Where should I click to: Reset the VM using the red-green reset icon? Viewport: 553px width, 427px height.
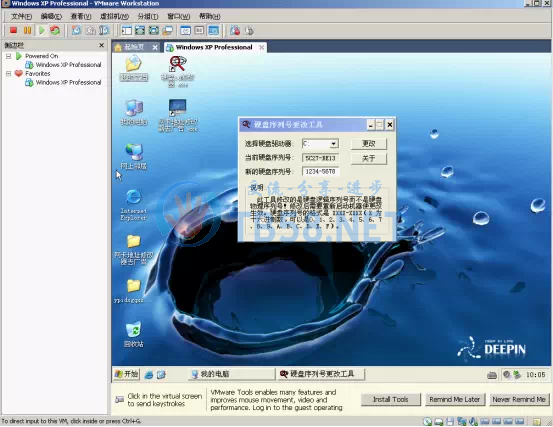[x=55, y=30]
